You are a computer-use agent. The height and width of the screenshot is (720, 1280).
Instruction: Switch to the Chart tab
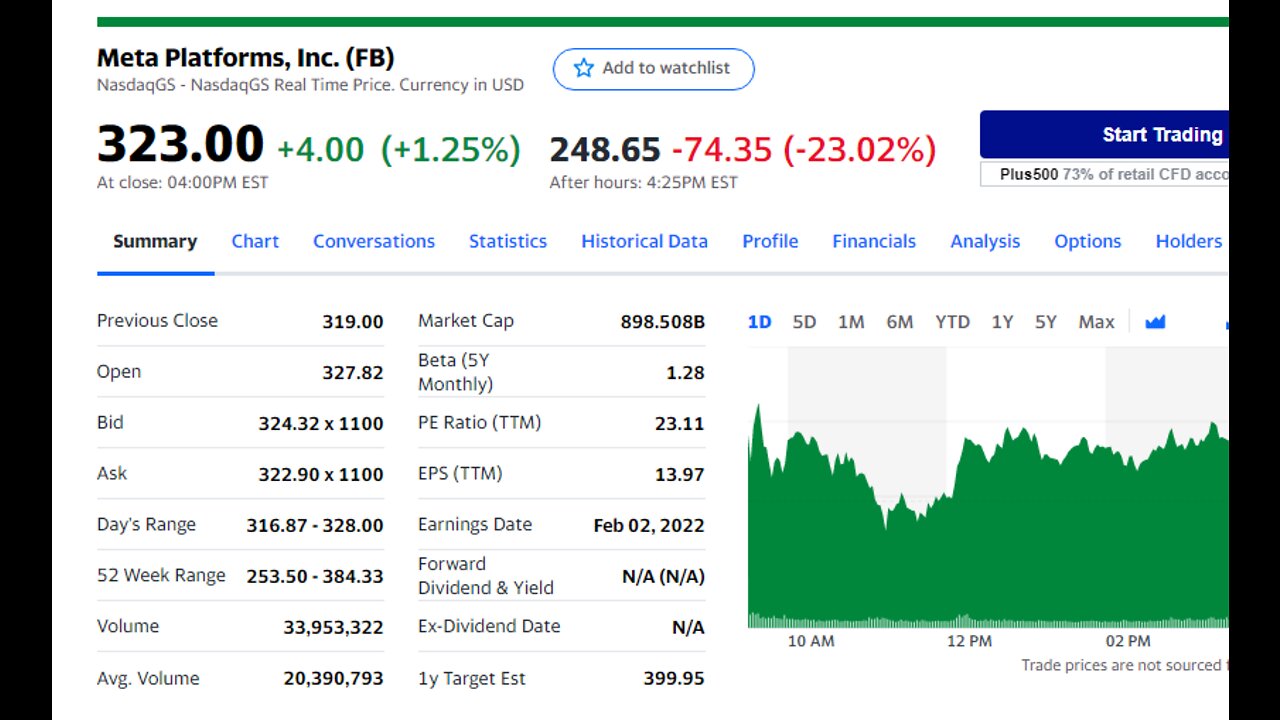point(255,241)
